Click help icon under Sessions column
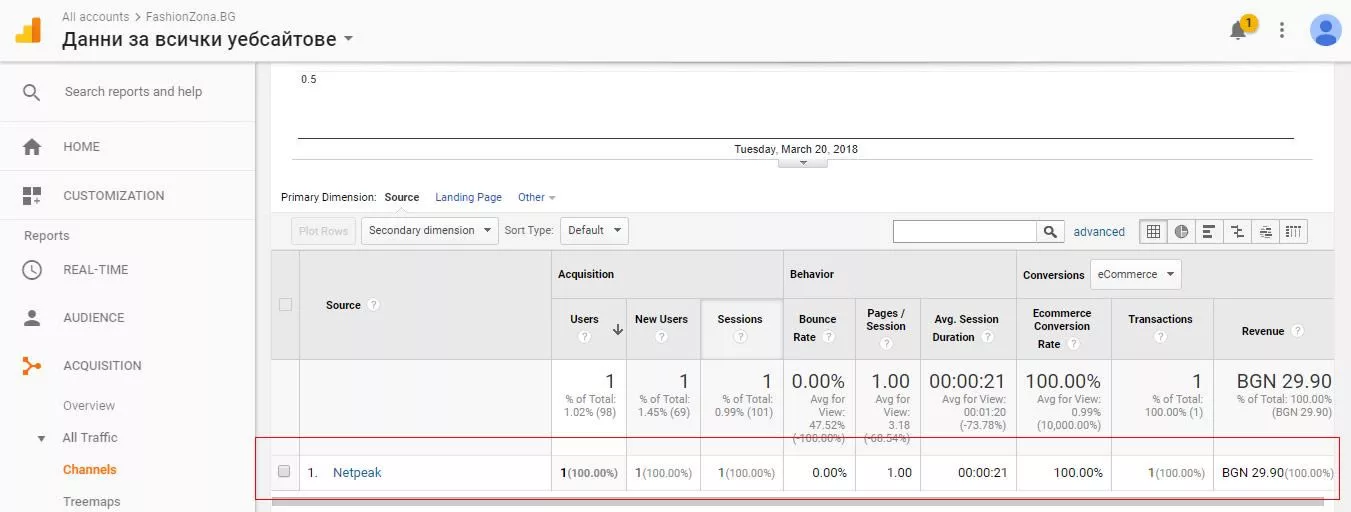The image size is (1351, 512). click(740, 337)
